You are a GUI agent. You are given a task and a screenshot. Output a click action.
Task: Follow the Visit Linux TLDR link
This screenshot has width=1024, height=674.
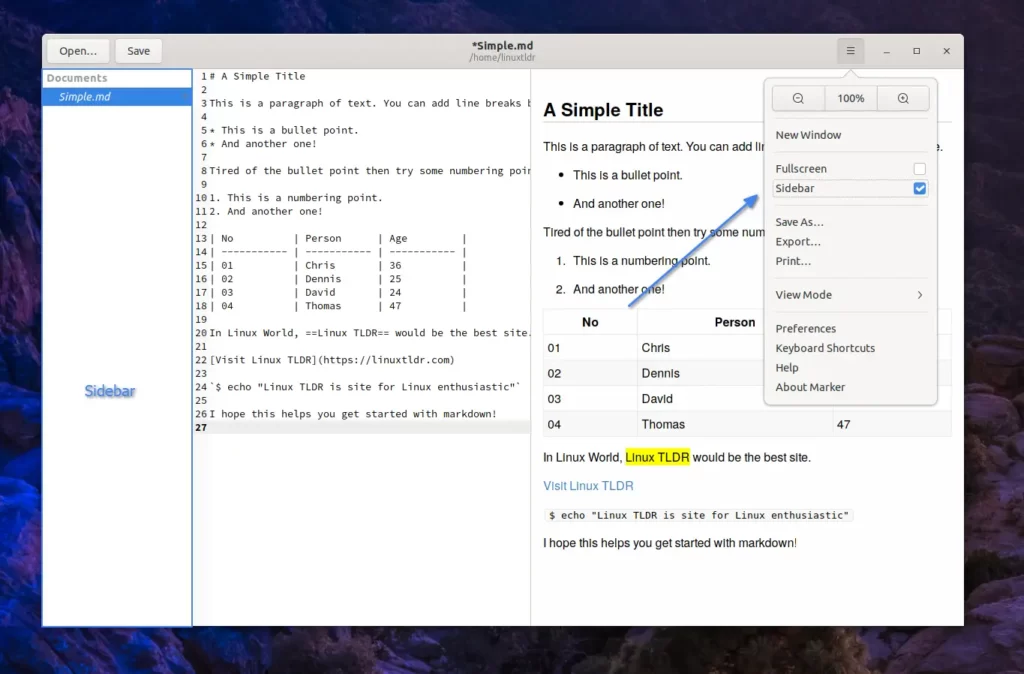[x=588, y=486]
